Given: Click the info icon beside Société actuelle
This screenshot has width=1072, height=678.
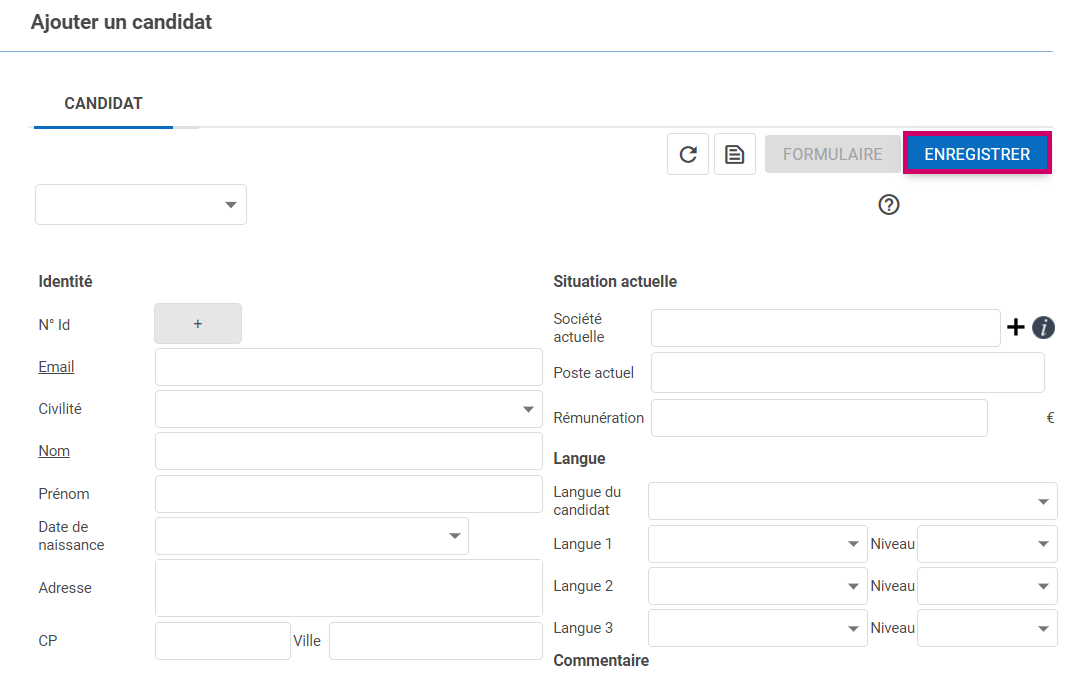Looking at the screenshot, I should [1043, 327].
